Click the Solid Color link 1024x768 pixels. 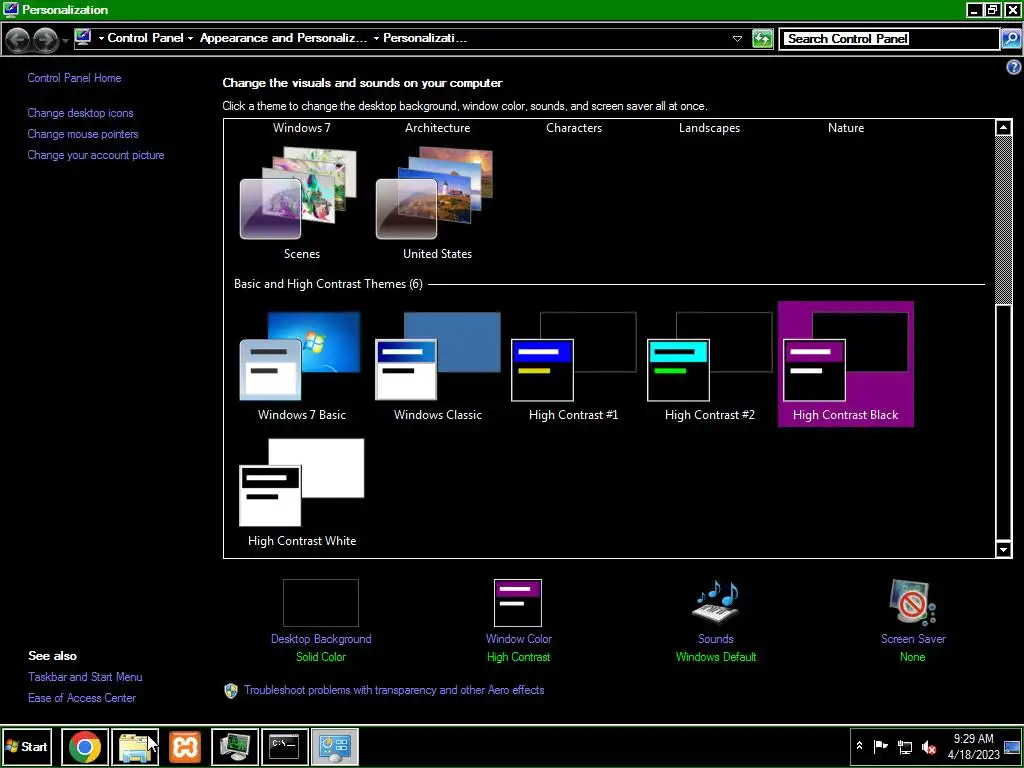321,657
